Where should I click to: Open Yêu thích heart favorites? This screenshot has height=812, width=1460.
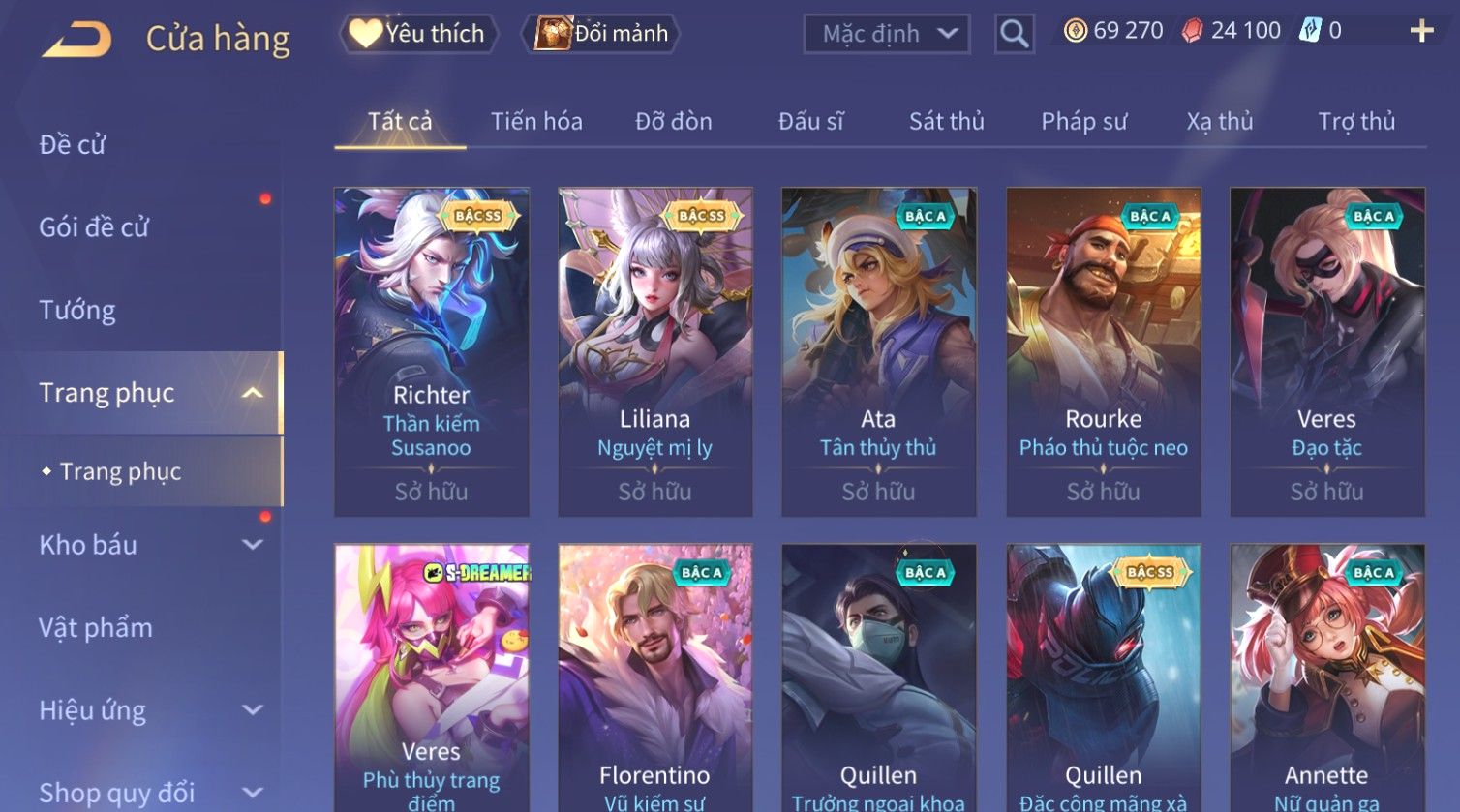click(x=418, y=34)
